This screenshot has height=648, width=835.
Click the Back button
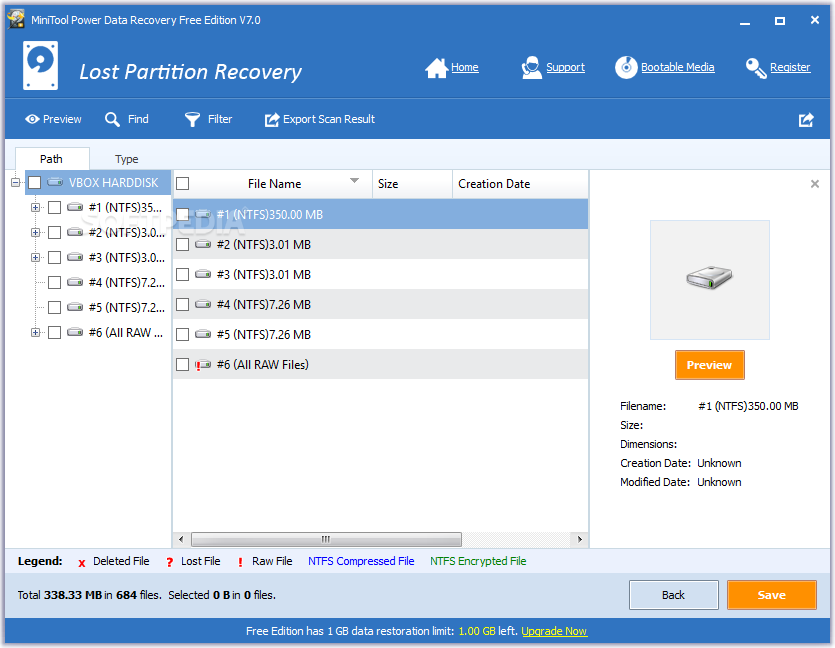point(674,595)
